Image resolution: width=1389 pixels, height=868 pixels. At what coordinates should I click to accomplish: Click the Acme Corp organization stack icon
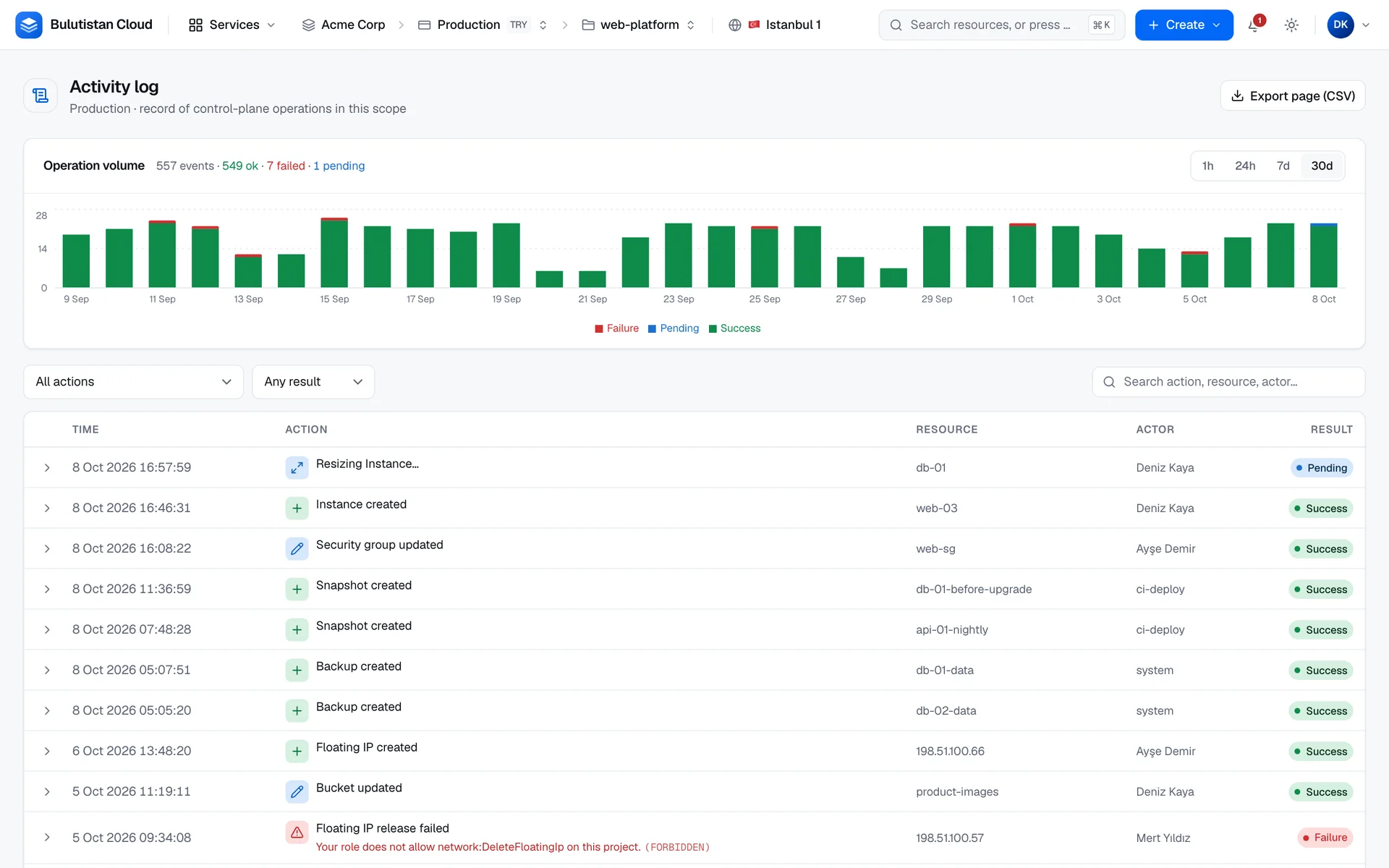click(308, 25)
